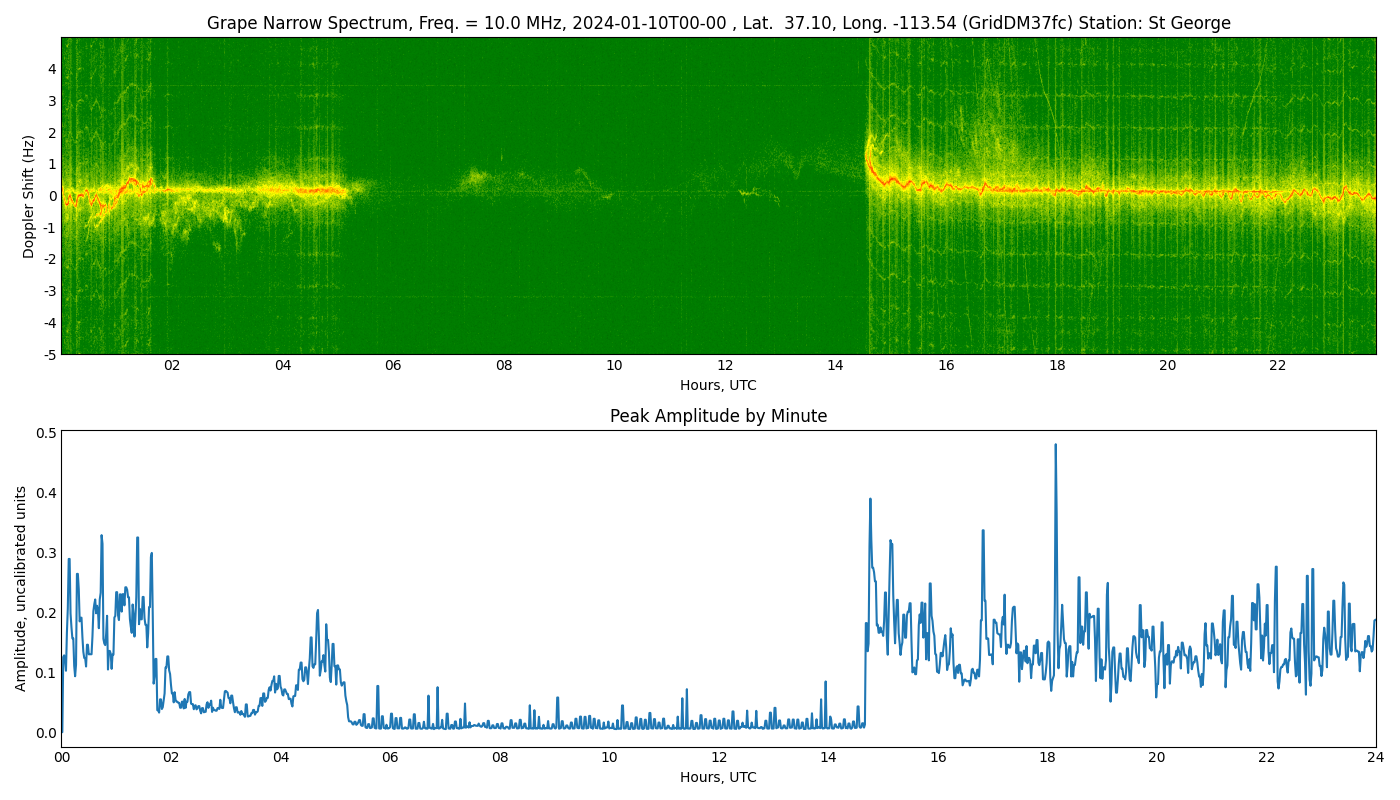
Task: Click hour tick 12 under the amplitude plot
Action: click(719, 758)
